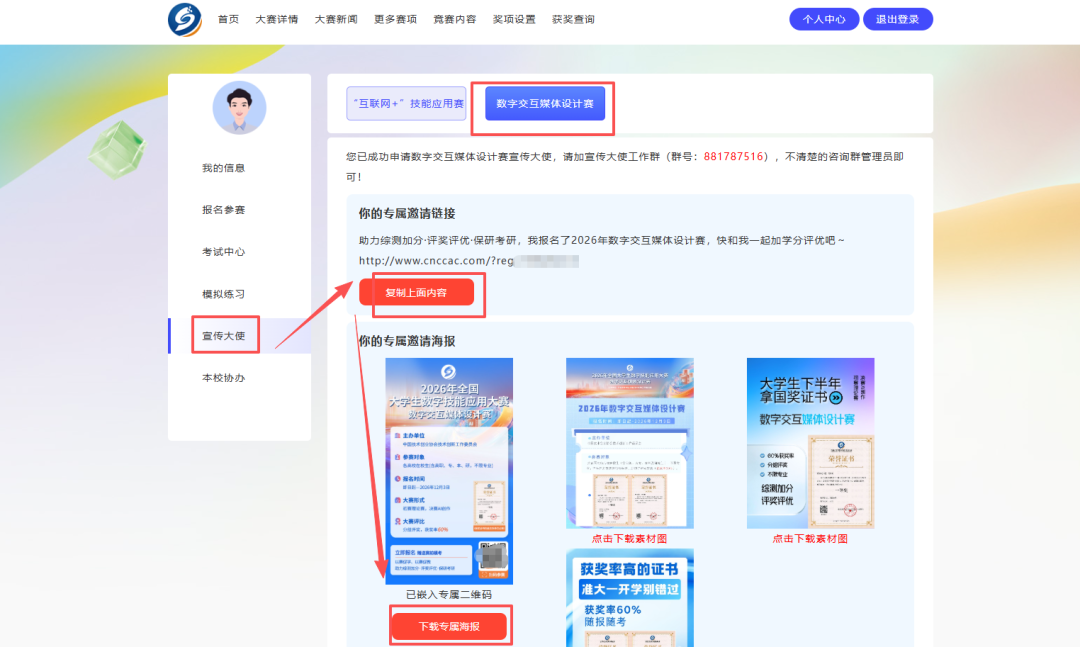The height and width of the screenshot is (647, 1080).
Task: Click the 个人中心 button
Action: click(824, 19)
